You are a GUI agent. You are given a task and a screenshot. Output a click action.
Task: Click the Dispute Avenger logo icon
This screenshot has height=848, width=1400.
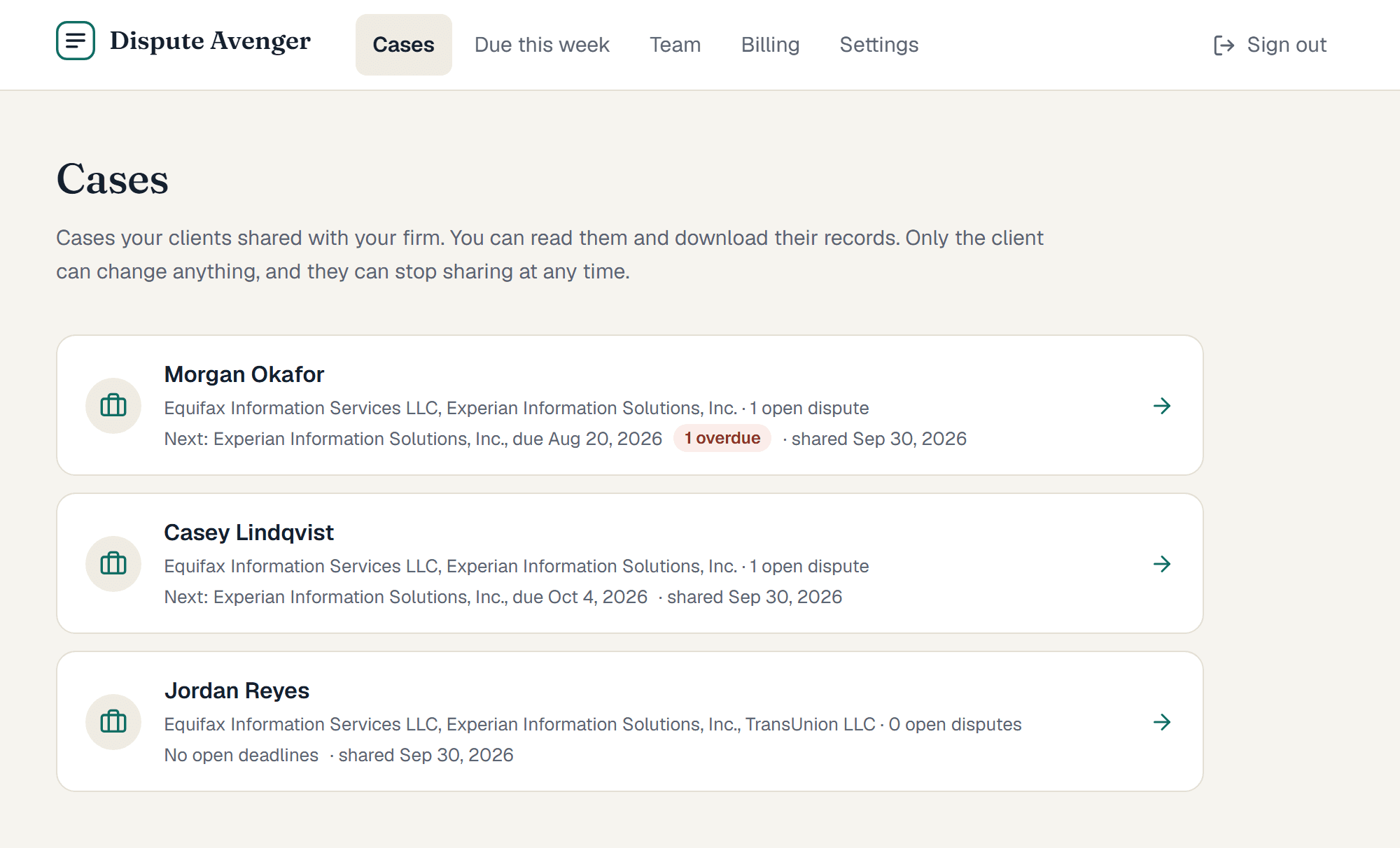[76, 41]
